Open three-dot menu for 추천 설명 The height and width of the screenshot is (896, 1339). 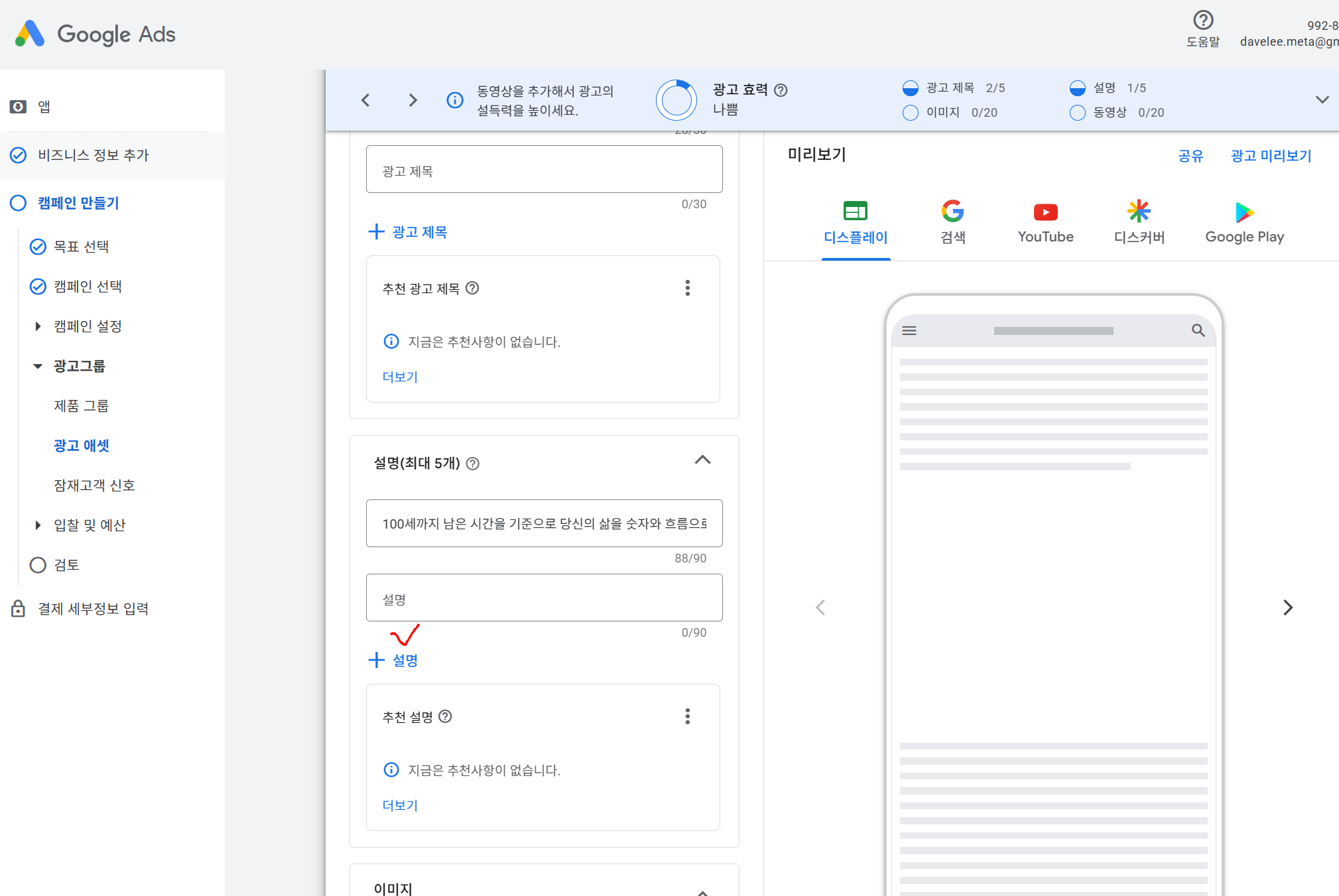pyautogui.click(x=687, y=716)
